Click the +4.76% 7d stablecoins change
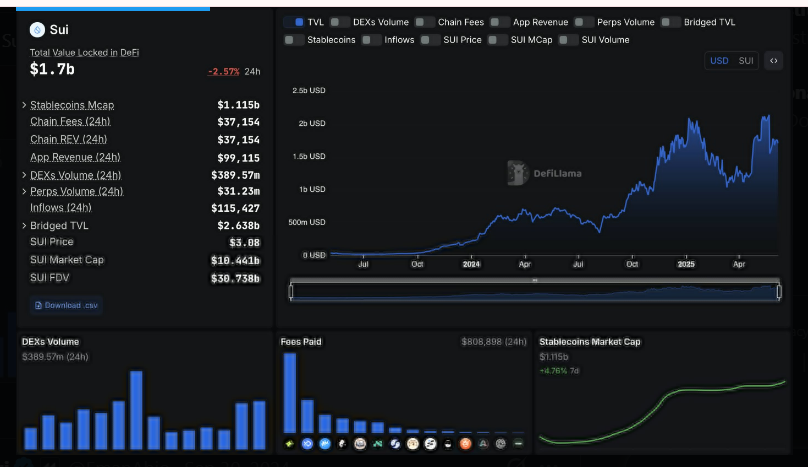 559,371
